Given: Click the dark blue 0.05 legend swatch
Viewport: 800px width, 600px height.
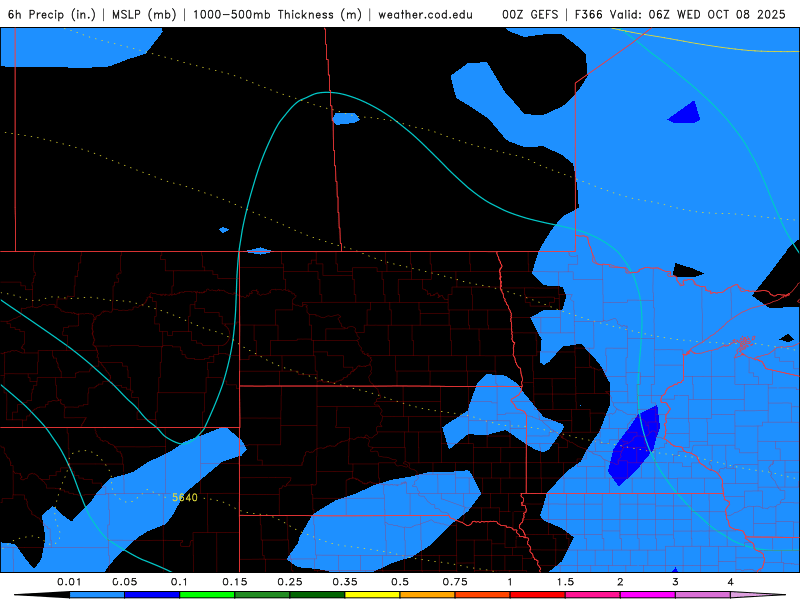Looking at the screenshot, I should click(152, 595).
